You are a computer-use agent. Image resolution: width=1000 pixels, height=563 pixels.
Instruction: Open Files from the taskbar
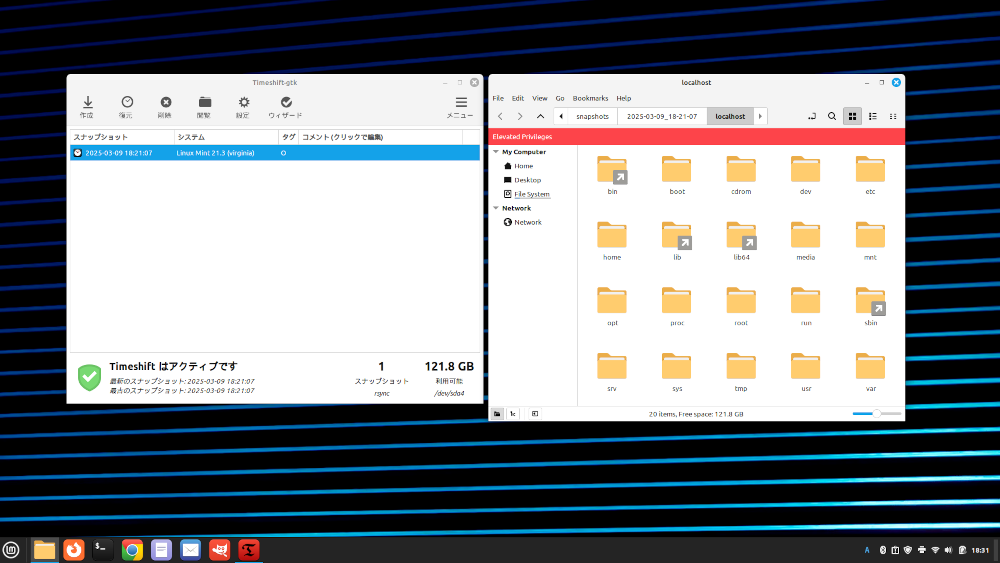pyautogui.click(x=44, y=550)
